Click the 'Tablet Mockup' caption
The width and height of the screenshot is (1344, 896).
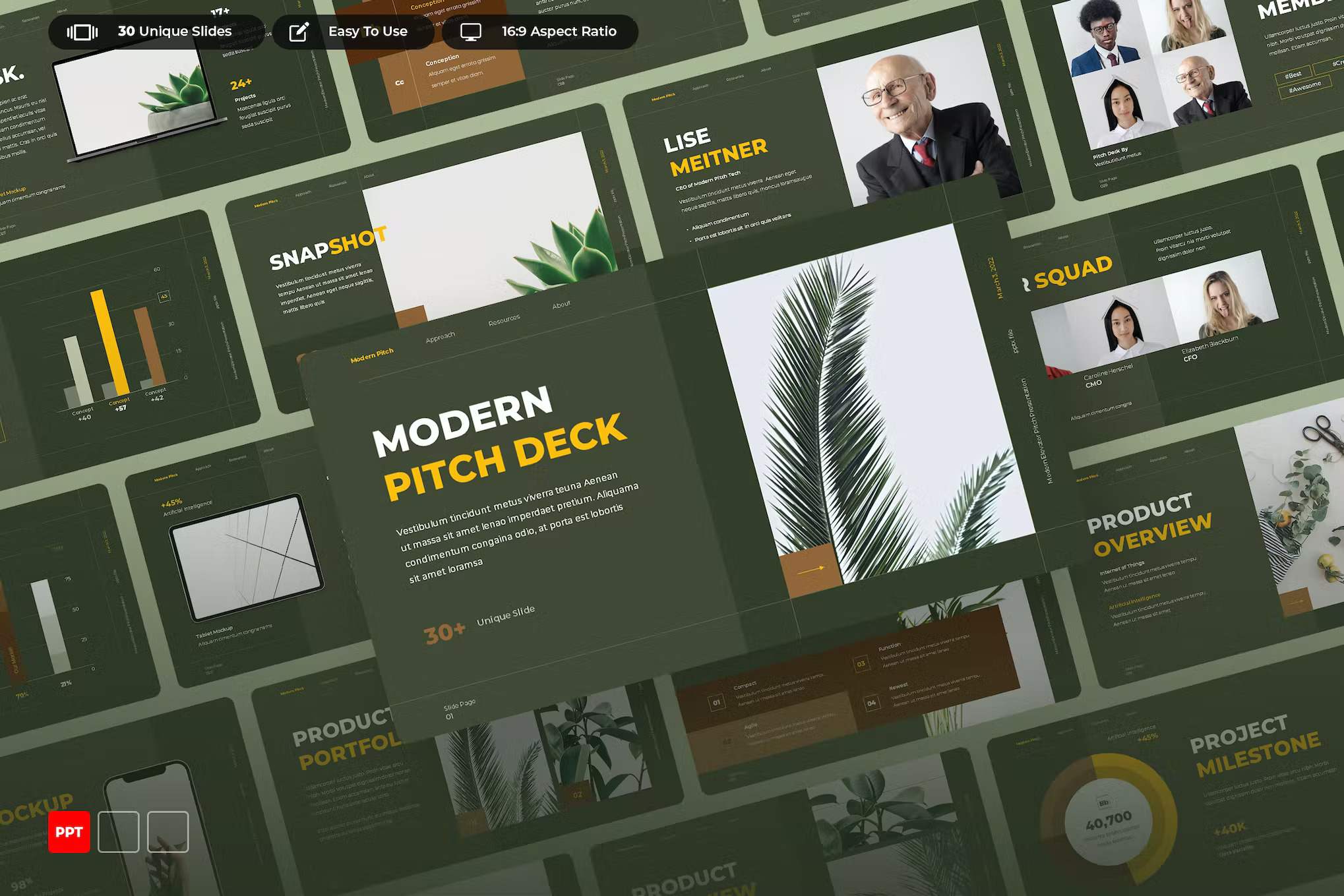click(x=214, y=634)
